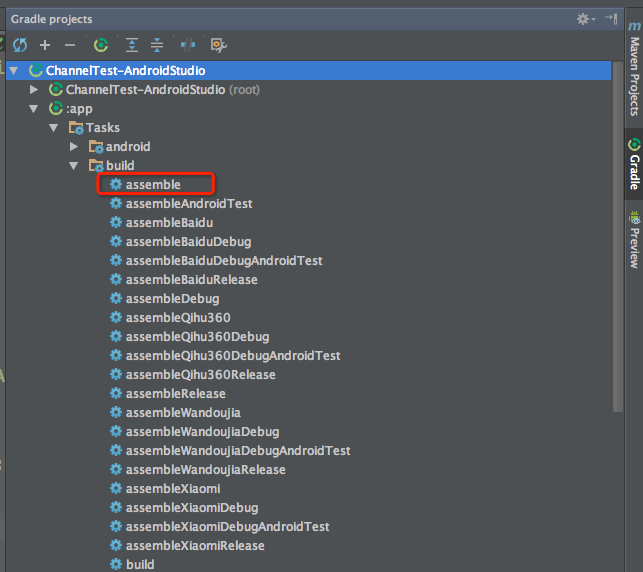Screen dimensions: 643x572
Task: Select the :app module row
Action: 308,109
